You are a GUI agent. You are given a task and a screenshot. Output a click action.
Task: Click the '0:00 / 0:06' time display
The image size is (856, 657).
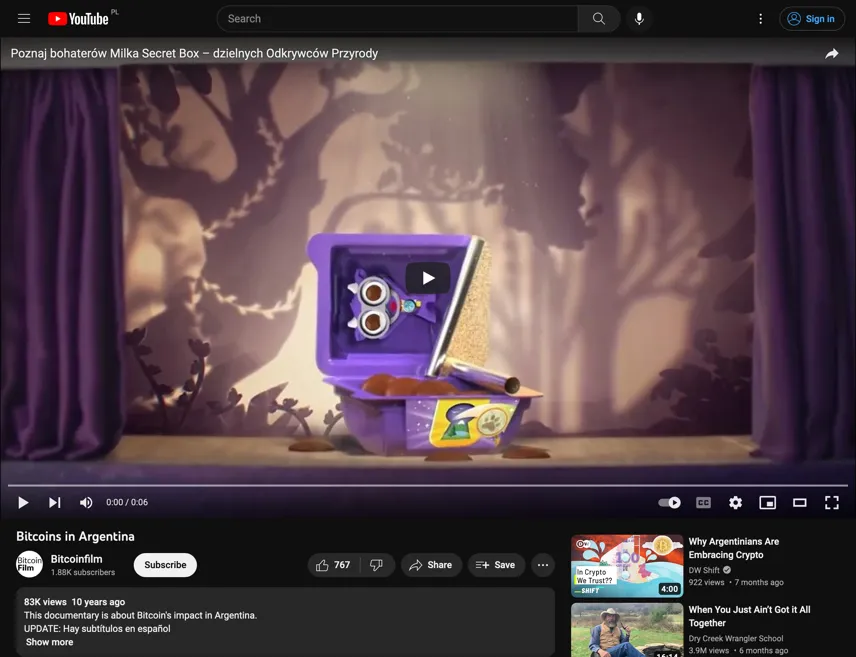point(127,502)
